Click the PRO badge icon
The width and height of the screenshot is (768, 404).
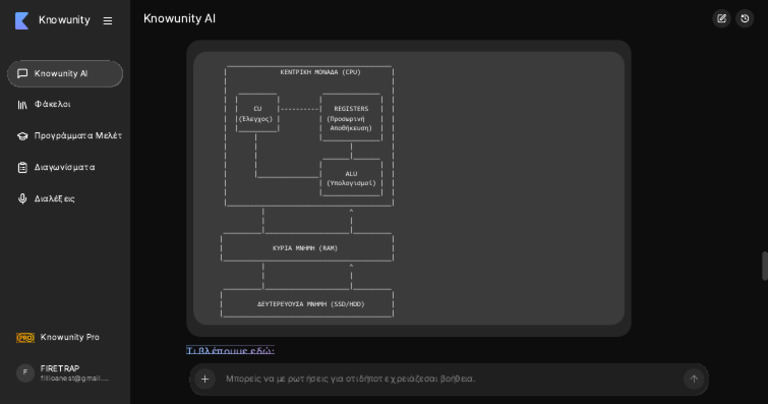25,337
